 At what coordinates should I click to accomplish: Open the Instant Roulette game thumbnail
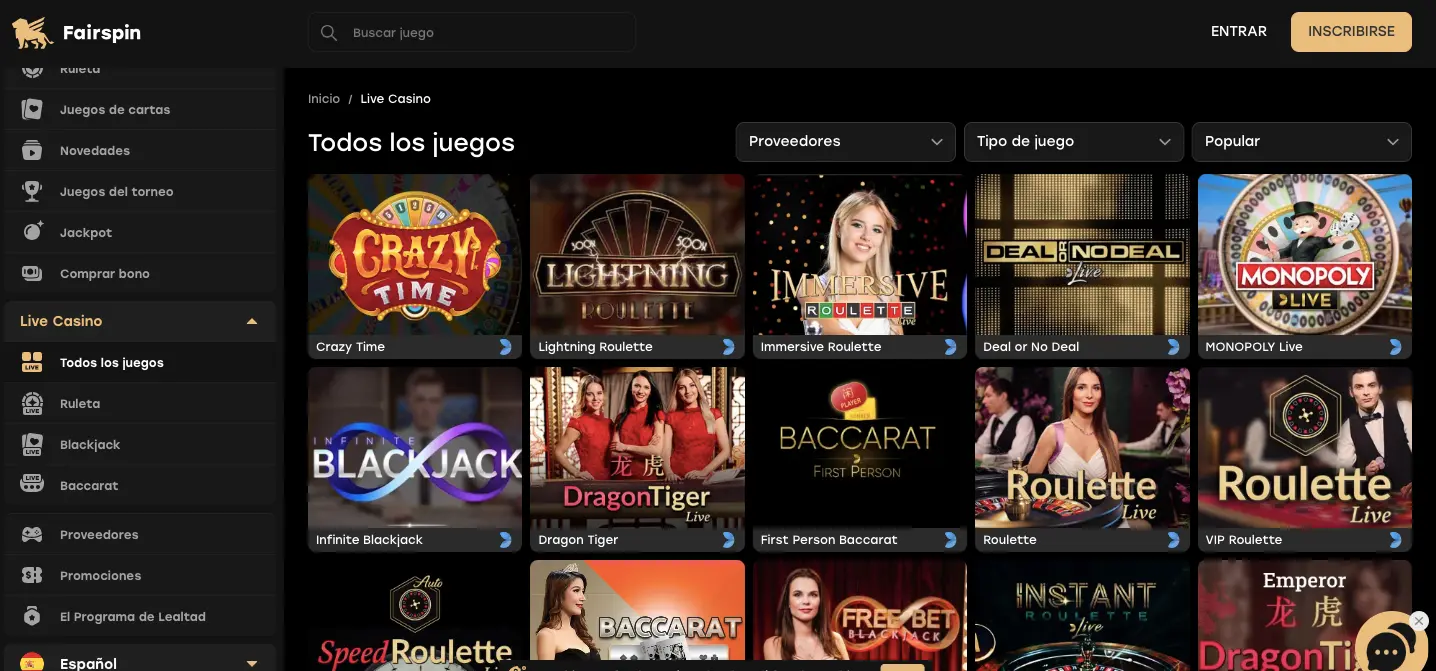click(1082, 616)
